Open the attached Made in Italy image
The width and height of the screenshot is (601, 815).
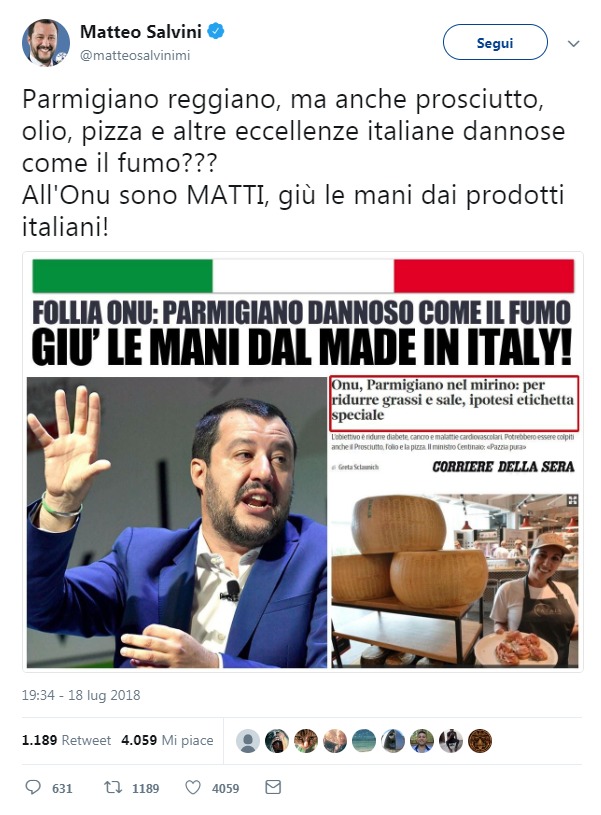pyautogui.click(x=303, y=462)
